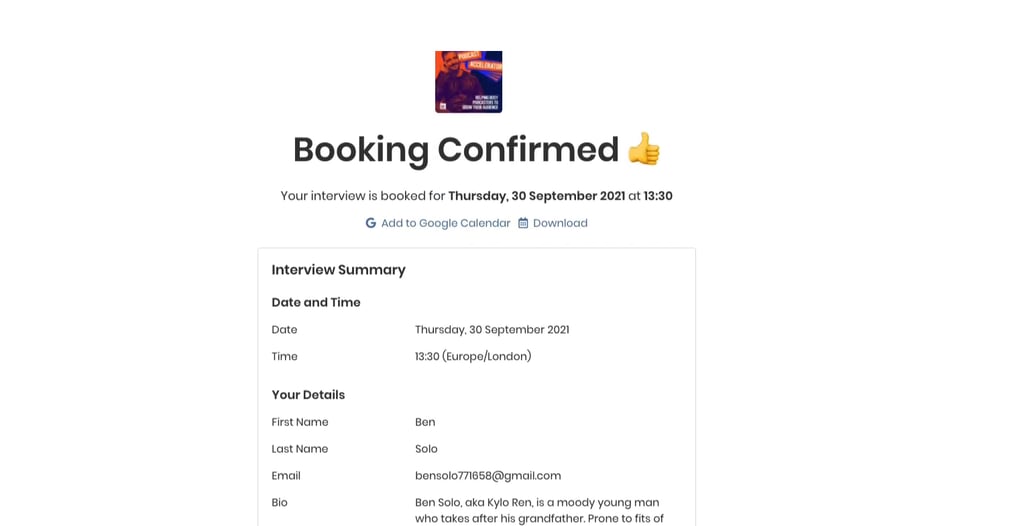The image size is (1024, 526).
Task: Click Add to Google Calendar link
Action: point(445,223)
